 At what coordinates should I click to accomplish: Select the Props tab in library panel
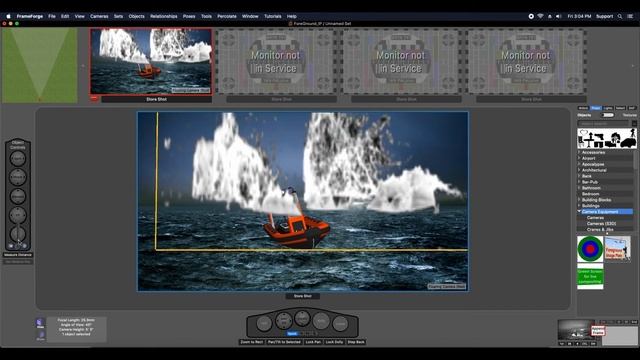[x=596, y=108]
